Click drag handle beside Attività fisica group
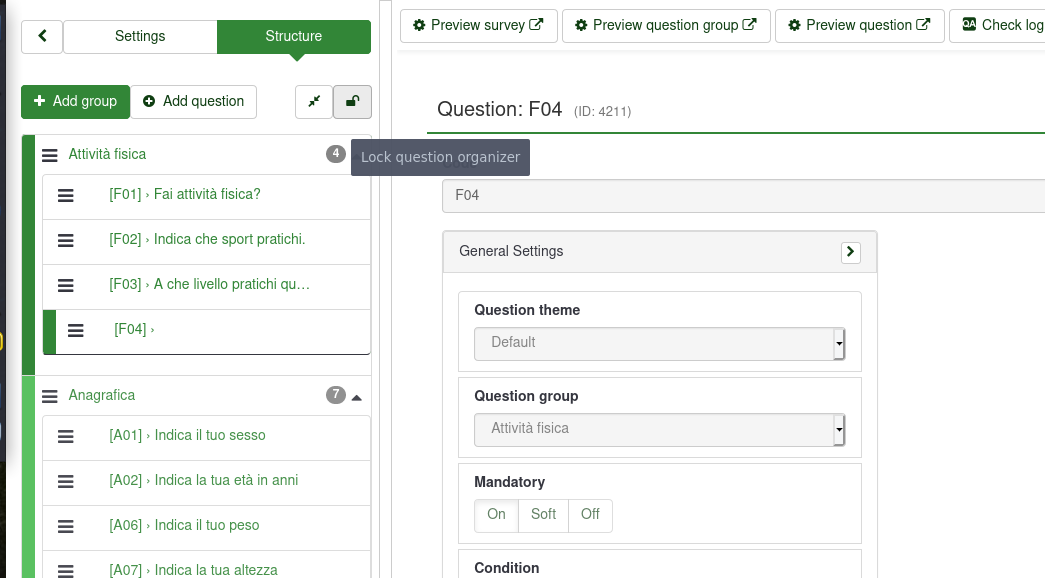The width and height of the screenshot is (1045, 578). (x=50, y=155)
